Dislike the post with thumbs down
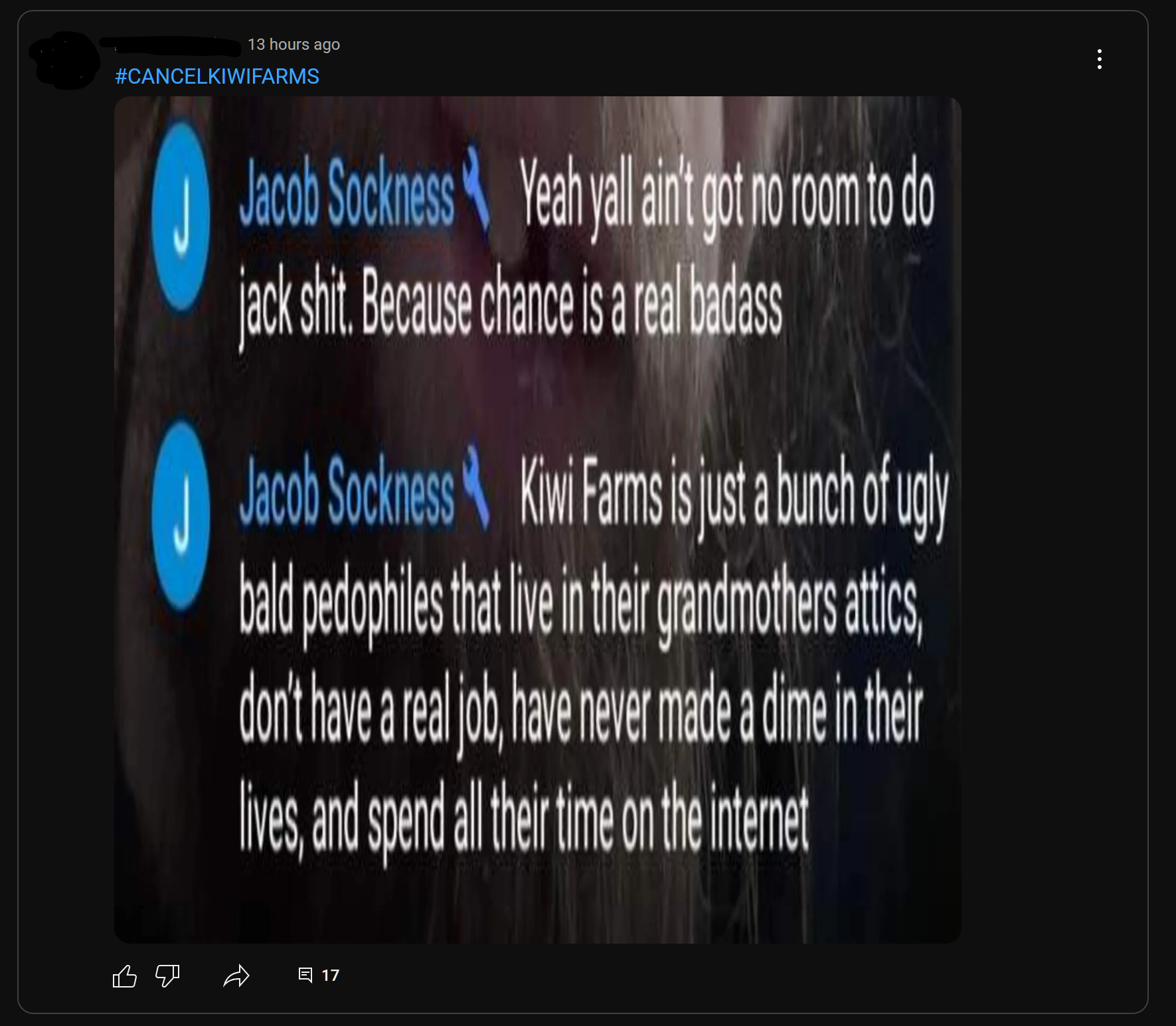Image resolution: width=1176 pixels, height=1026 pixels. 167,976
